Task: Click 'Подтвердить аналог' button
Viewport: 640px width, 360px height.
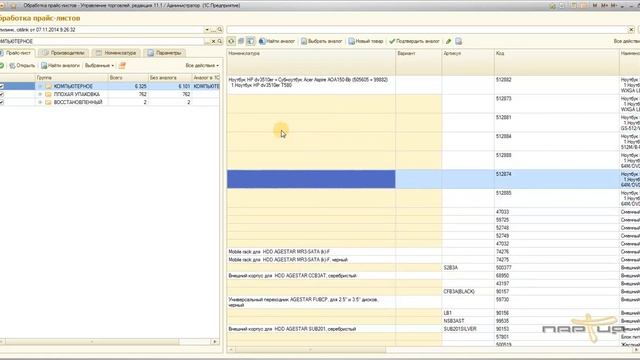Action: 414,41
